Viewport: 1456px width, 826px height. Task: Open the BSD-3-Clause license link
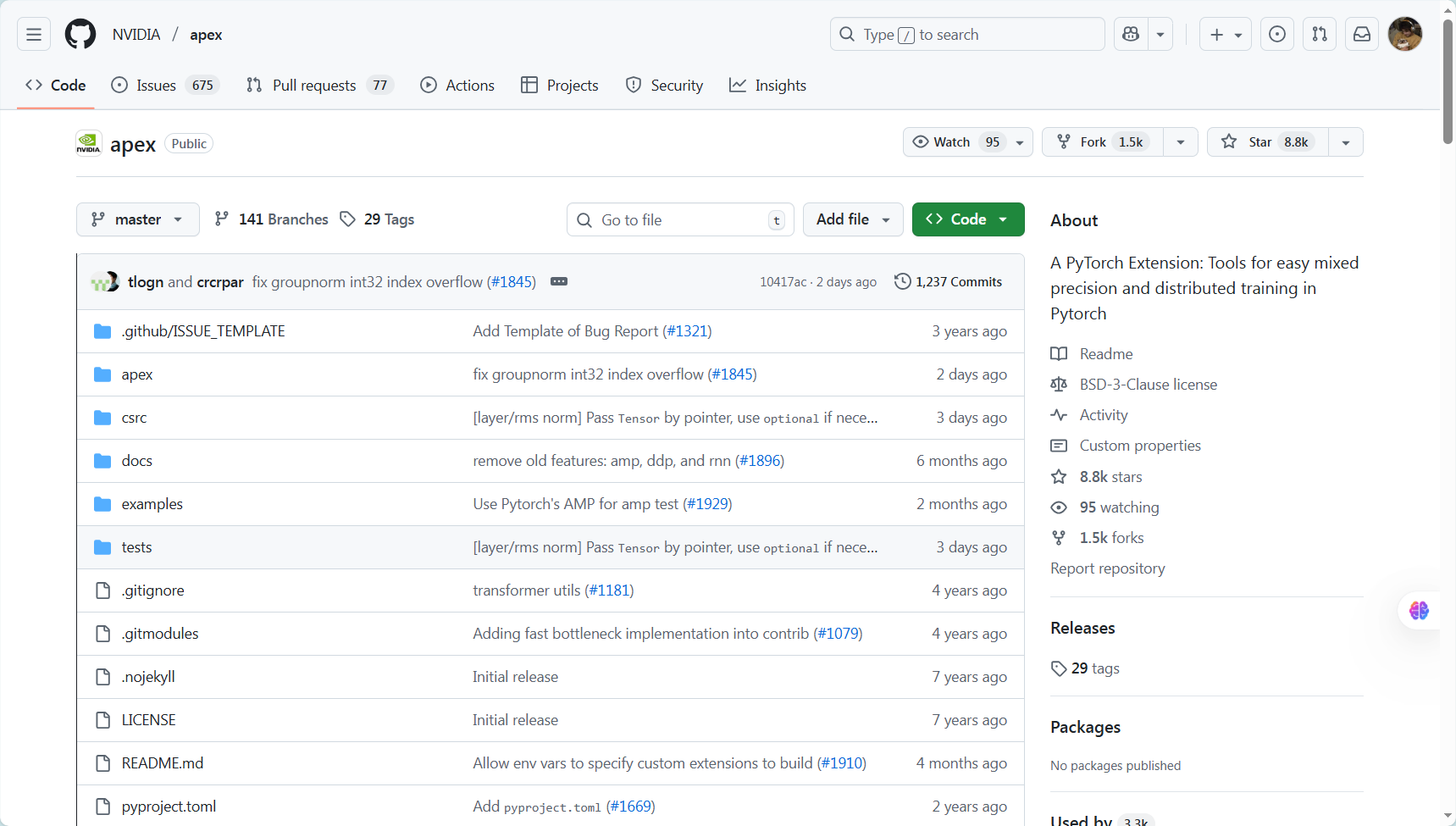coord(1134,385)
